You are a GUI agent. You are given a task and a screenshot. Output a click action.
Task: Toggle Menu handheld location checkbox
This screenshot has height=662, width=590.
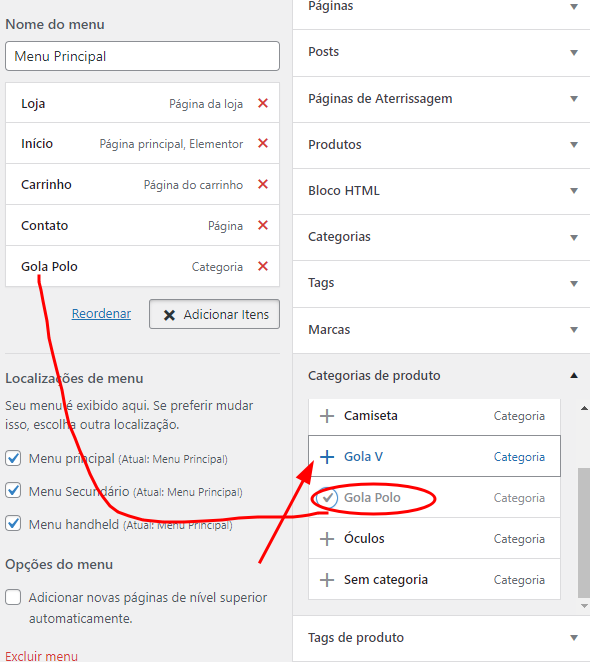pyautogui.click(x=13, y=524)
